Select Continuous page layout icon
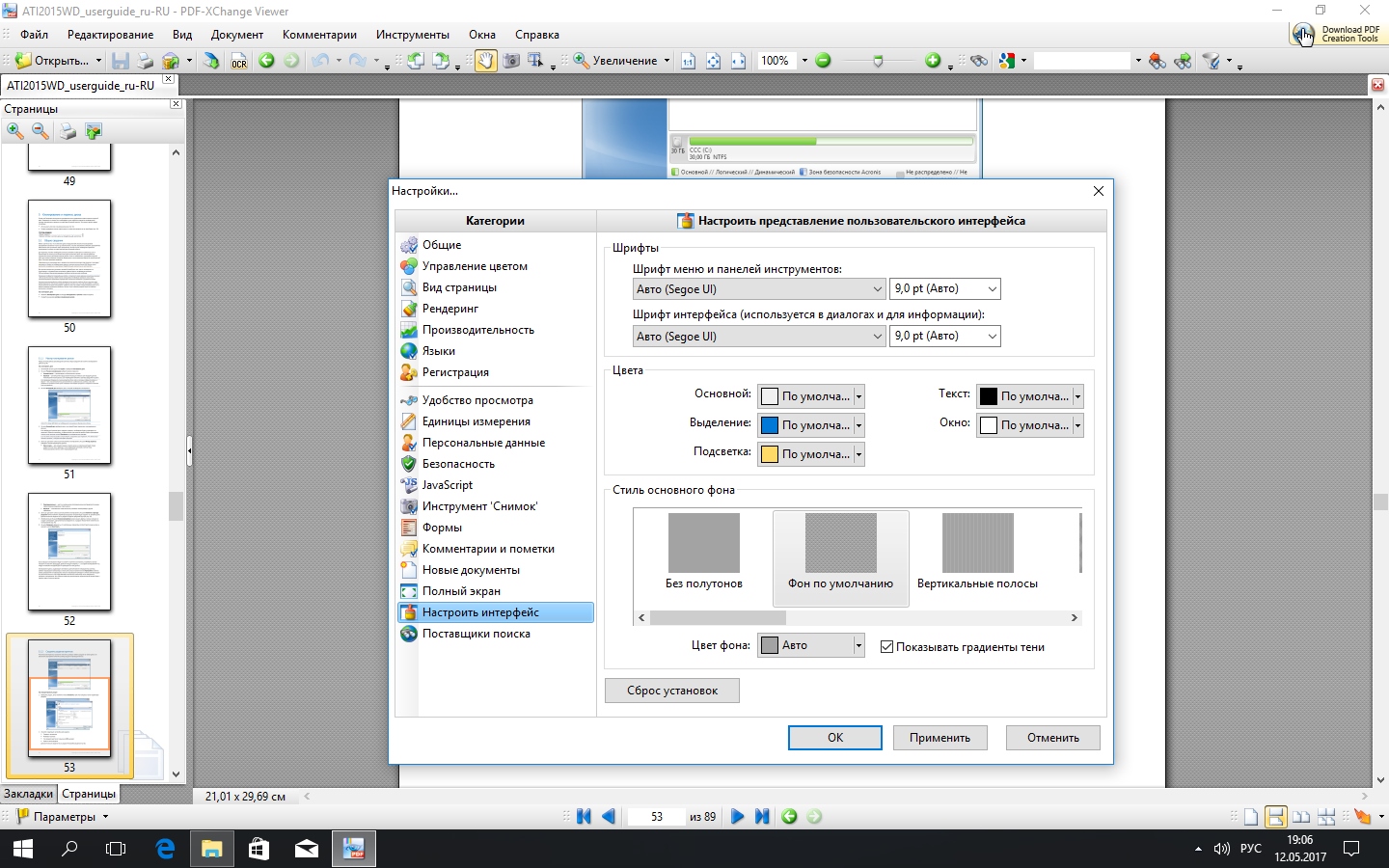Image resolution: width=1389 pixels, height=868 pixels. (x=1275, y=817)
